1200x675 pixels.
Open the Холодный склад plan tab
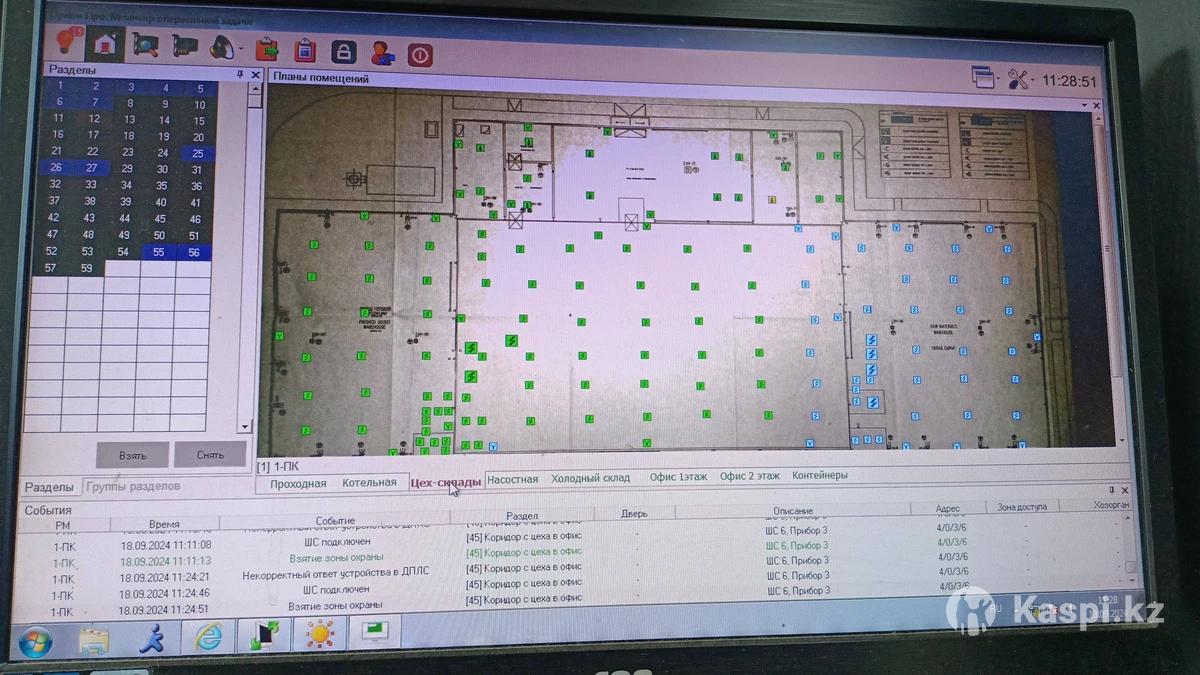590,478
